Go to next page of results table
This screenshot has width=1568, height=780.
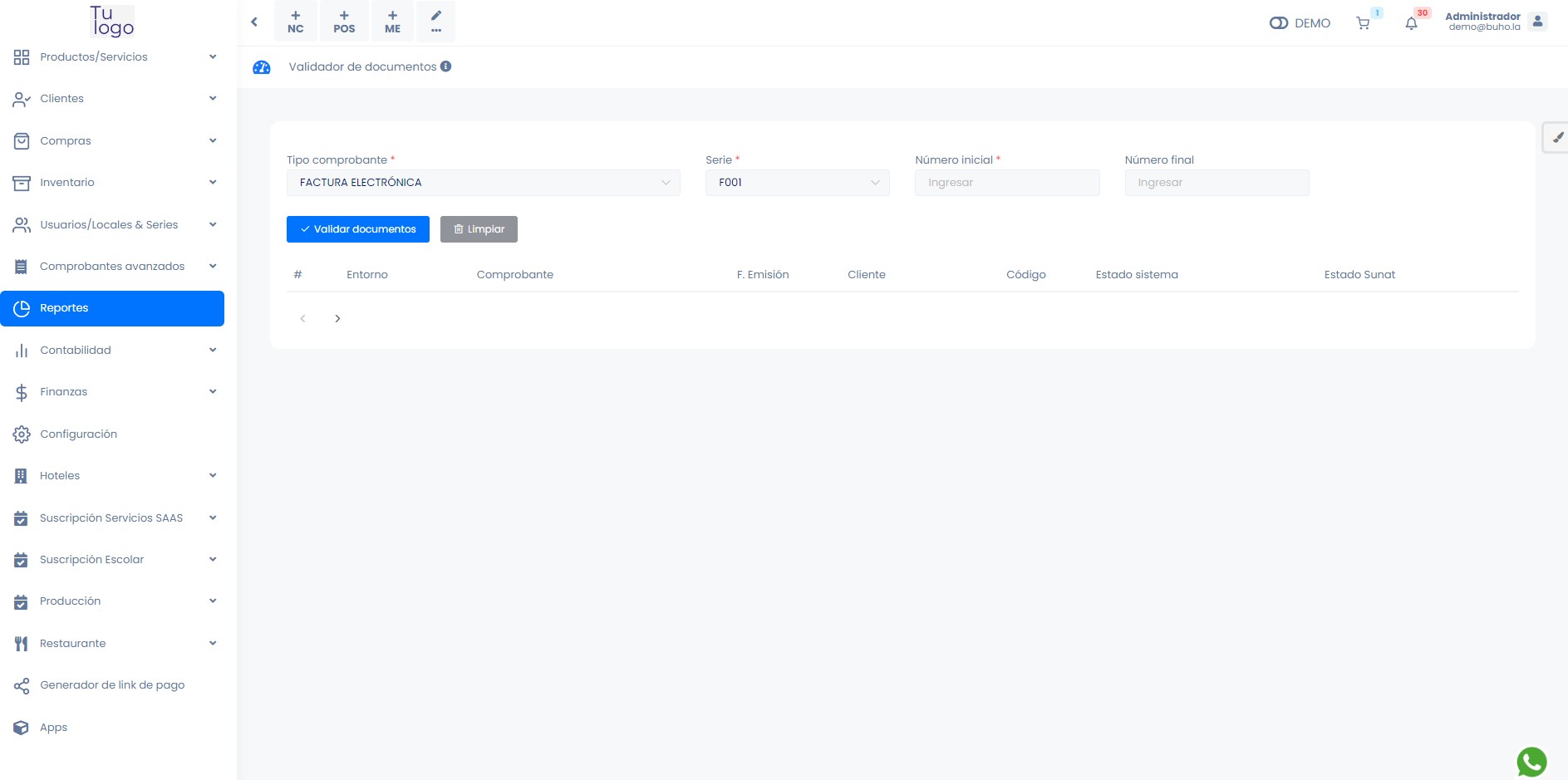point(337,319)
